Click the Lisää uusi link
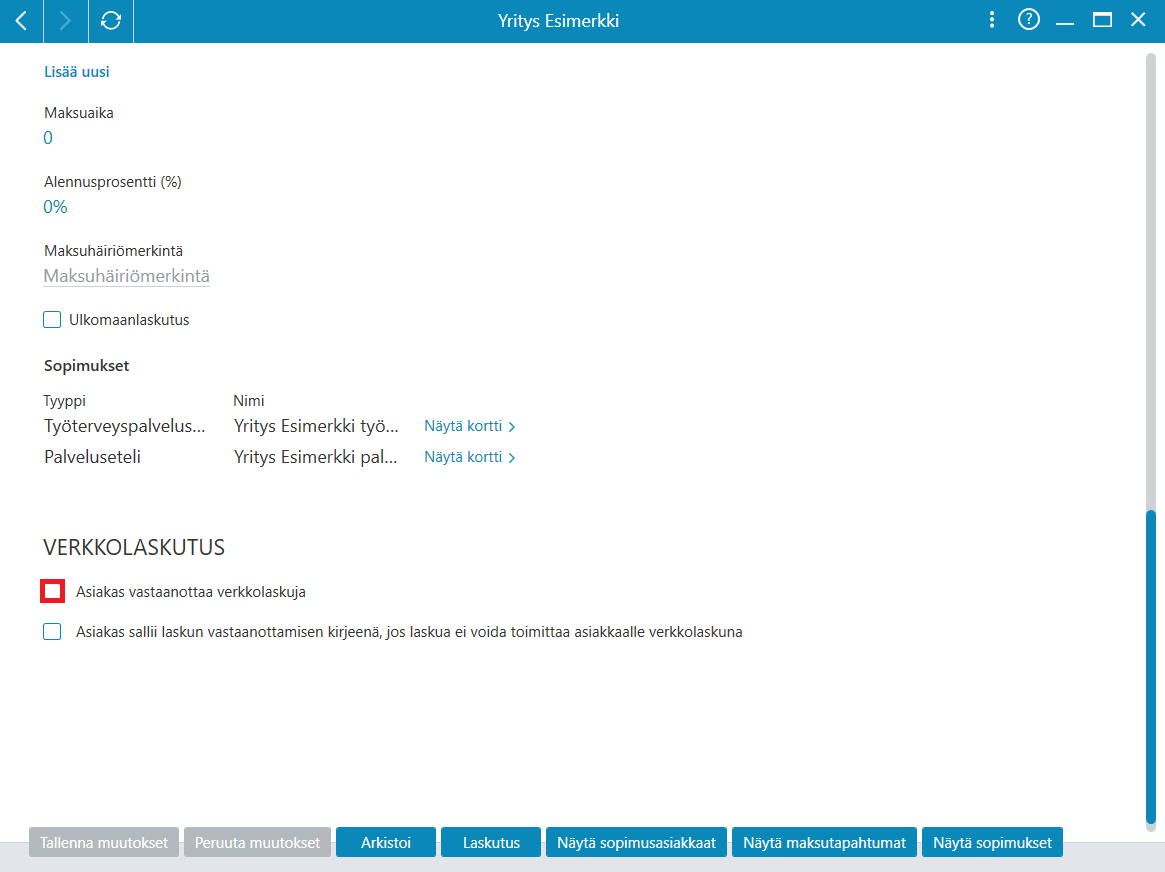Screen dimensions: 1165x872 point(77,72)
